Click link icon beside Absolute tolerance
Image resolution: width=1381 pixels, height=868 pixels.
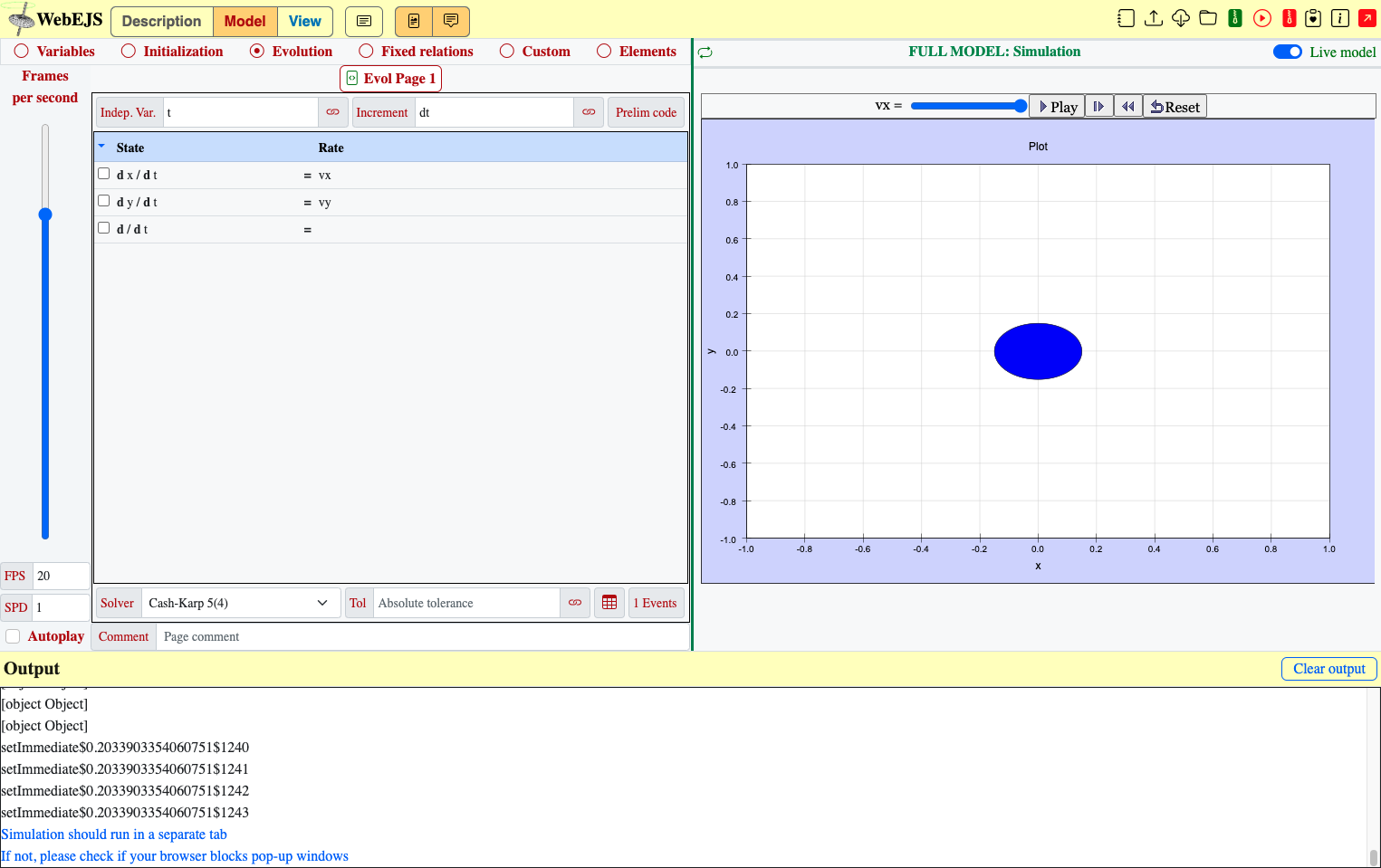575,603
